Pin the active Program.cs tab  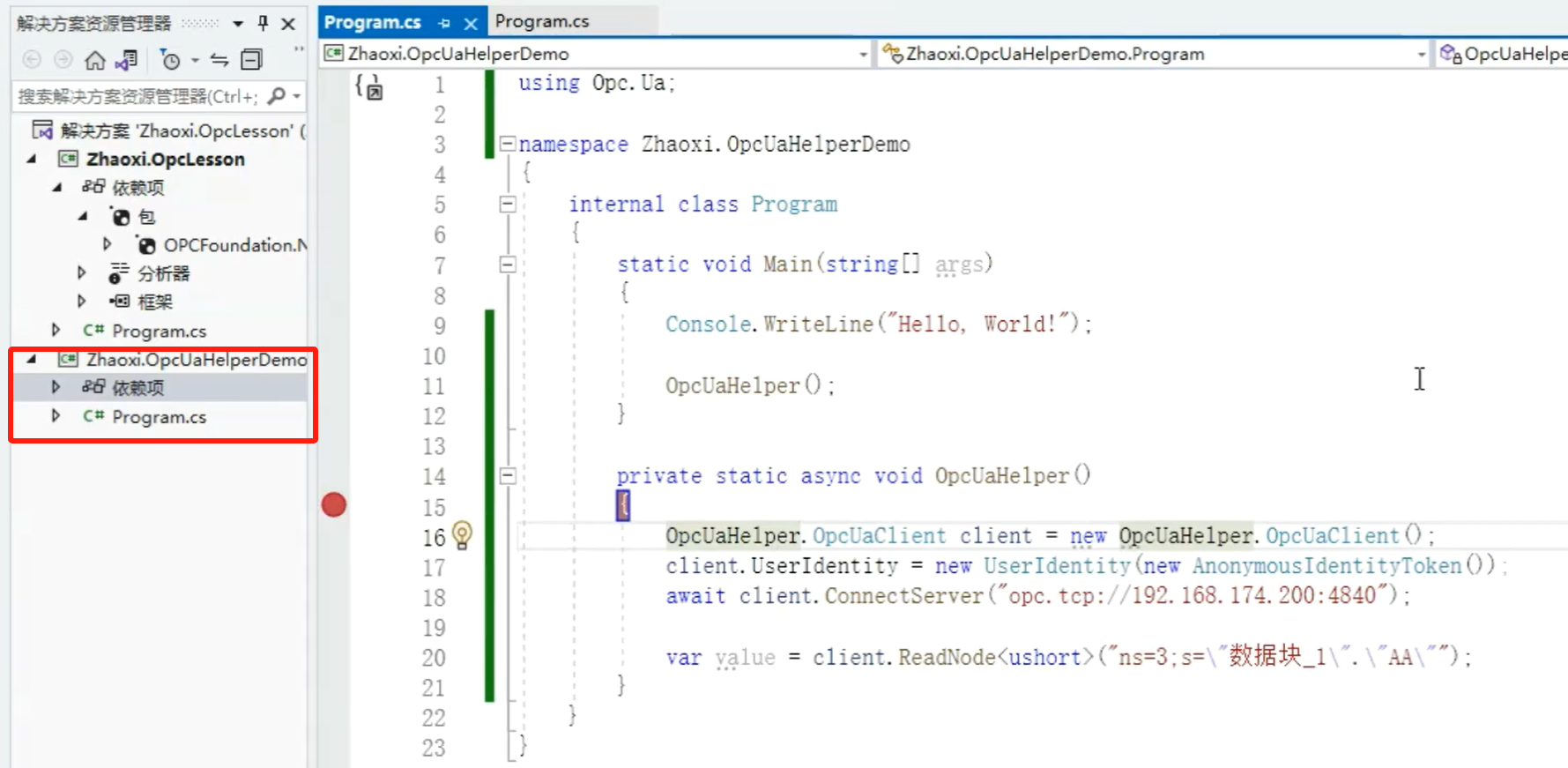pos(444,23)
